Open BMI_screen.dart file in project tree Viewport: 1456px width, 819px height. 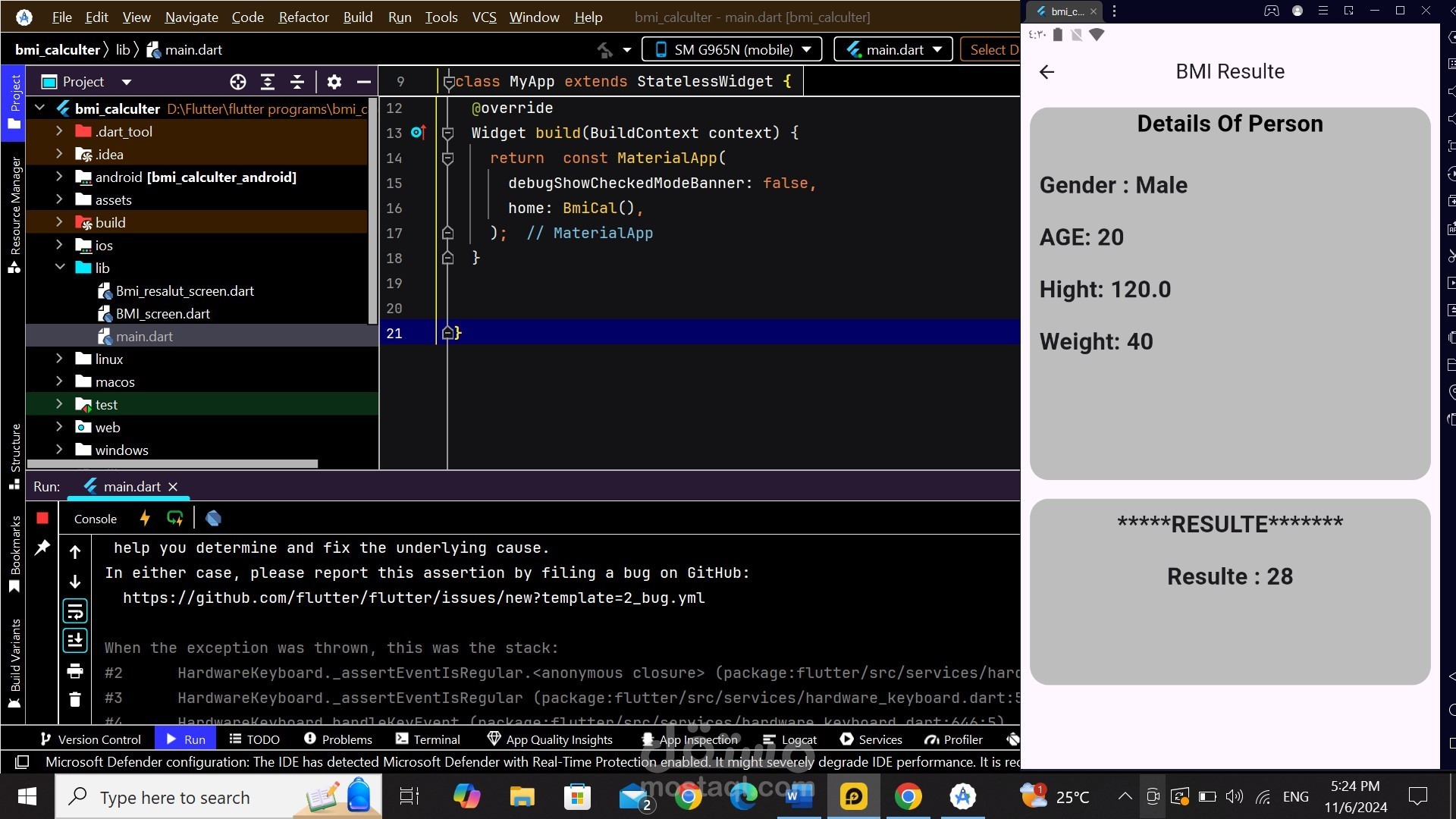pyautogui.click(x=162, y=313)
